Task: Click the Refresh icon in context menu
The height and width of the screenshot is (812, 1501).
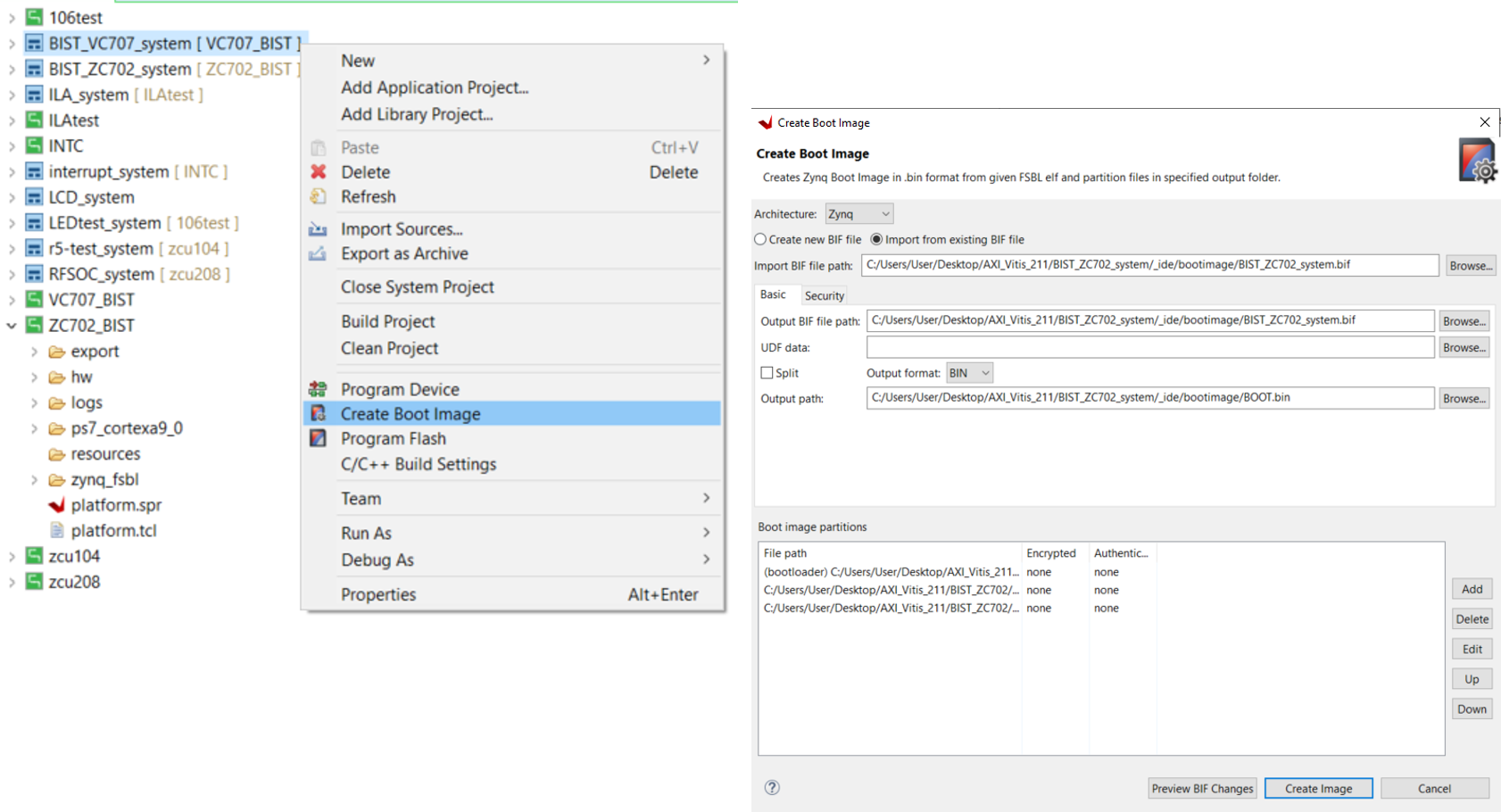Action: [x=318, y=196]
